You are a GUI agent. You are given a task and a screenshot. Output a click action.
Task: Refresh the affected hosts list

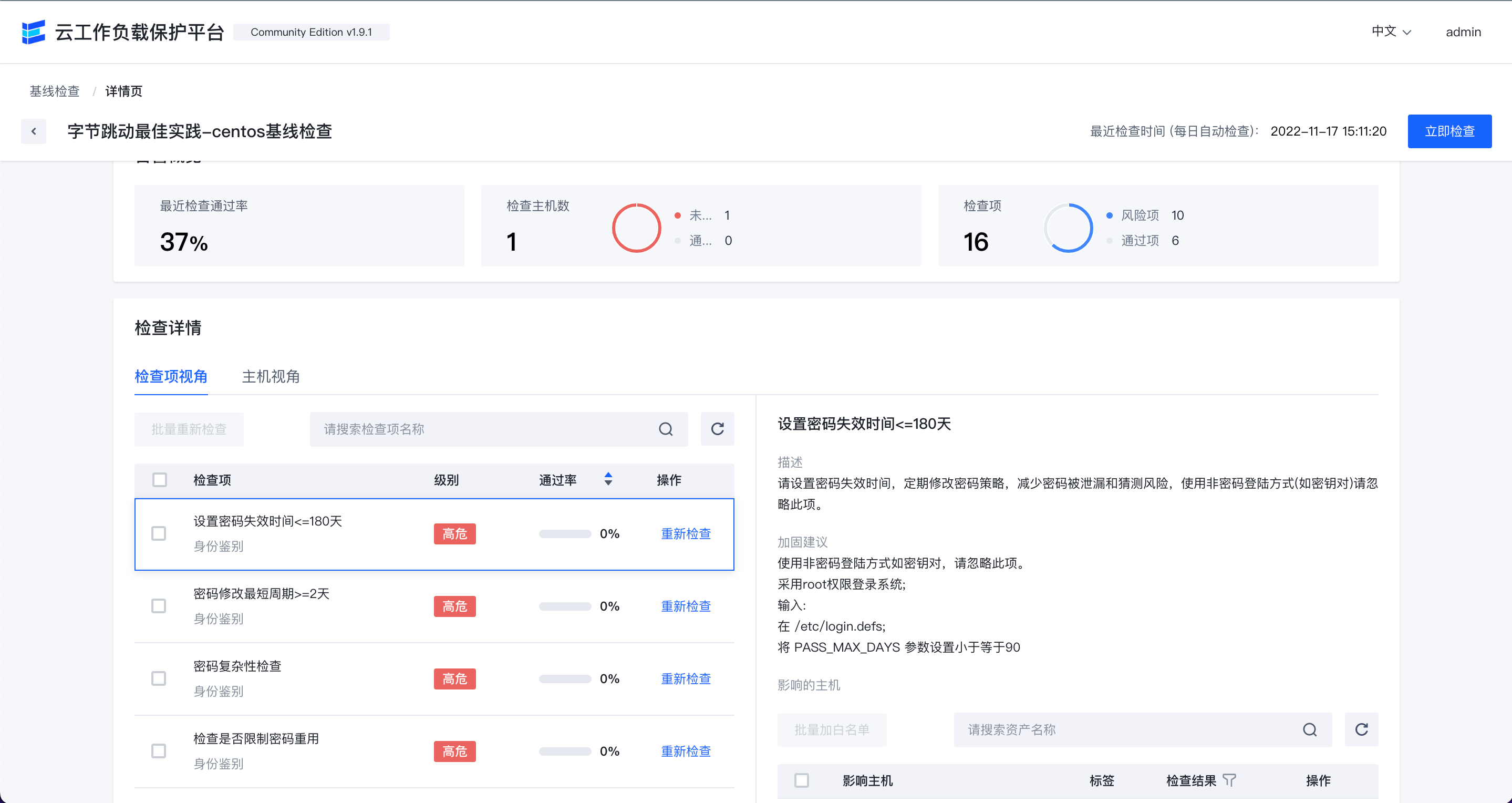tap(1361, 729)
